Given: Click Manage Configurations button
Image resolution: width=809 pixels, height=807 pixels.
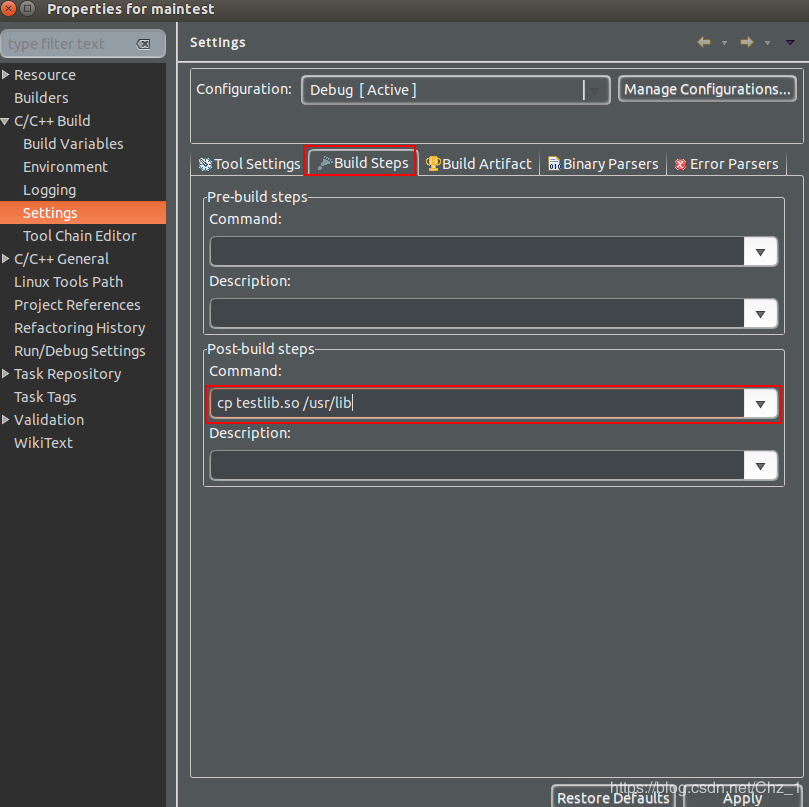Looking at the screenshot, I should (x=707, y=89).
